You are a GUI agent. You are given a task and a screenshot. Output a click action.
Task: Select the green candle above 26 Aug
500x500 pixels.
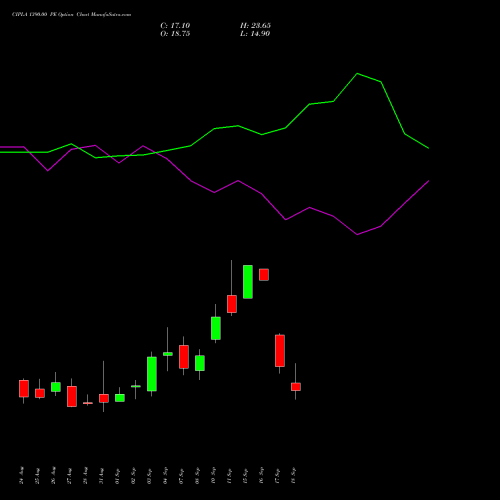[56, 387]
